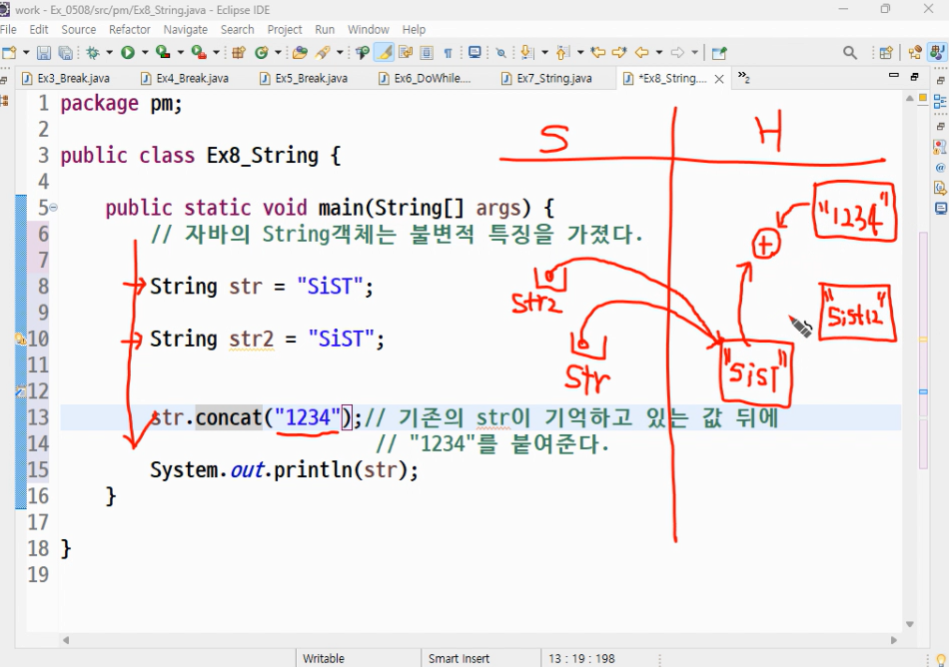
Task: Click the Save file toolbar icon
Action: point(43,52)
